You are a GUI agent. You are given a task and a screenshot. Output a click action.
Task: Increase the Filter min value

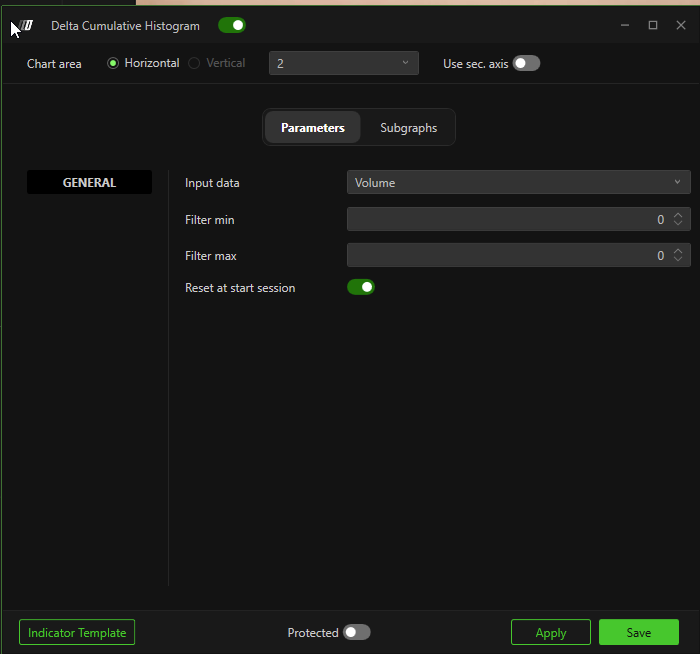(x=678, y=215)
